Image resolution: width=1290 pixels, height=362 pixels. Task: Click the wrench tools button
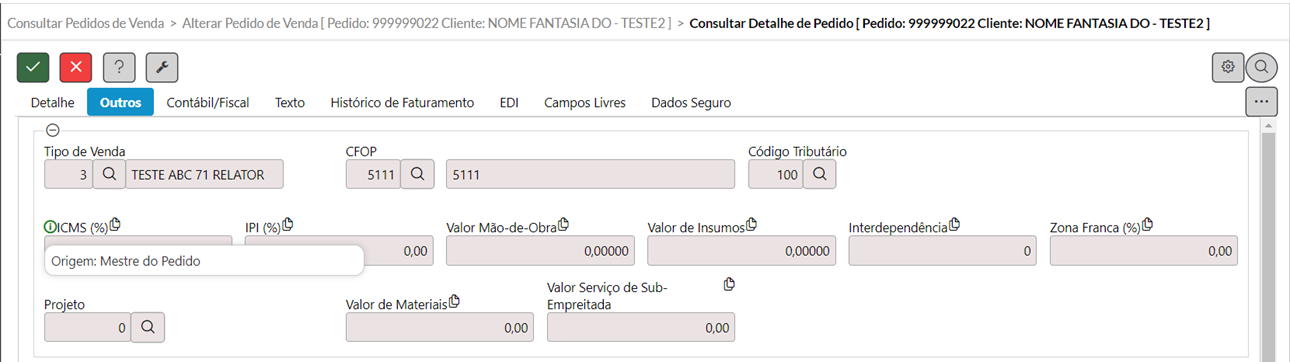tap(162, 67)
